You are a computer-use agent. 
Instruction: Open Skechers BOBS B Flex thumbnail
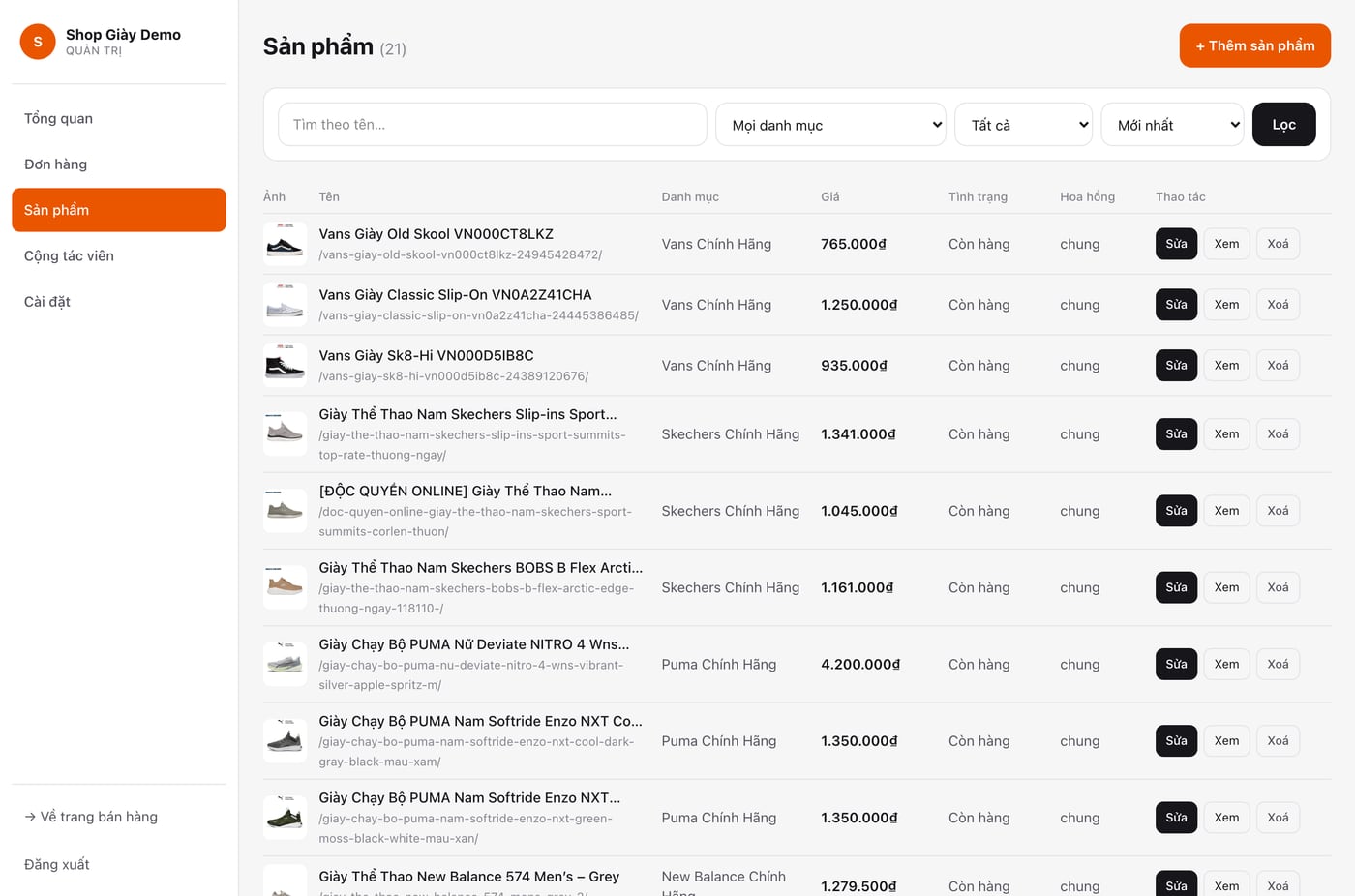[285, 587]
